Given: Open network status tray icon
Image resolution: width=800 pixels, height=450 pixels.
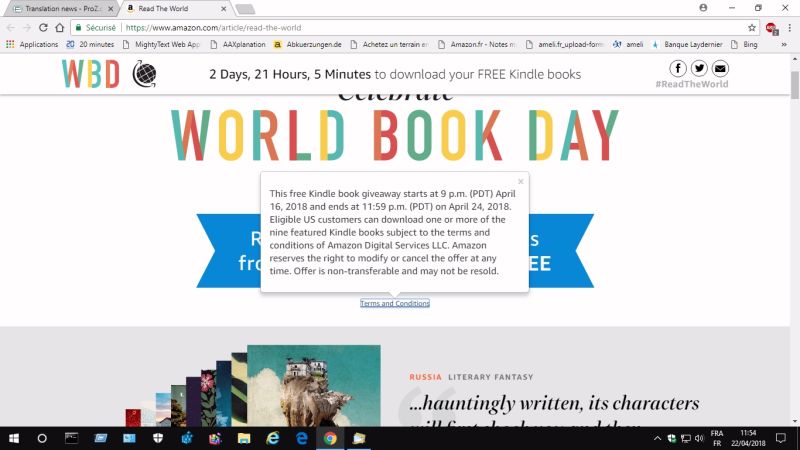Looking at the screenshot, I should point(686,438).
